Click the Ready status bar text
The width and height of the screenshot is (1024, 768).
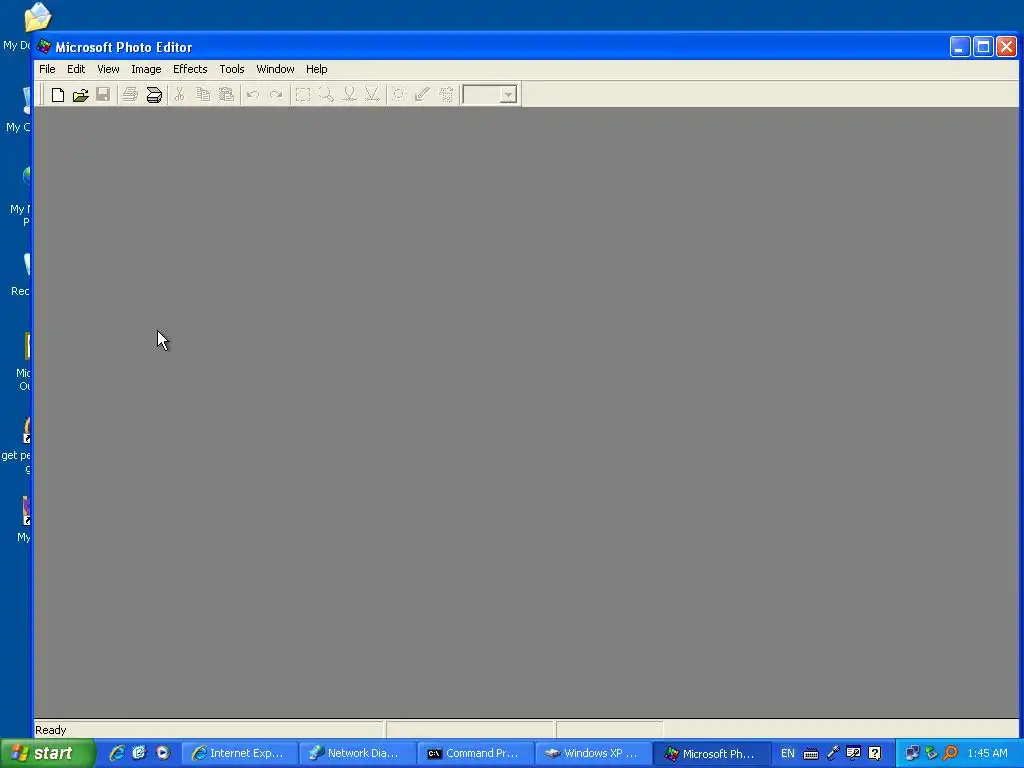tap(51, 730)
